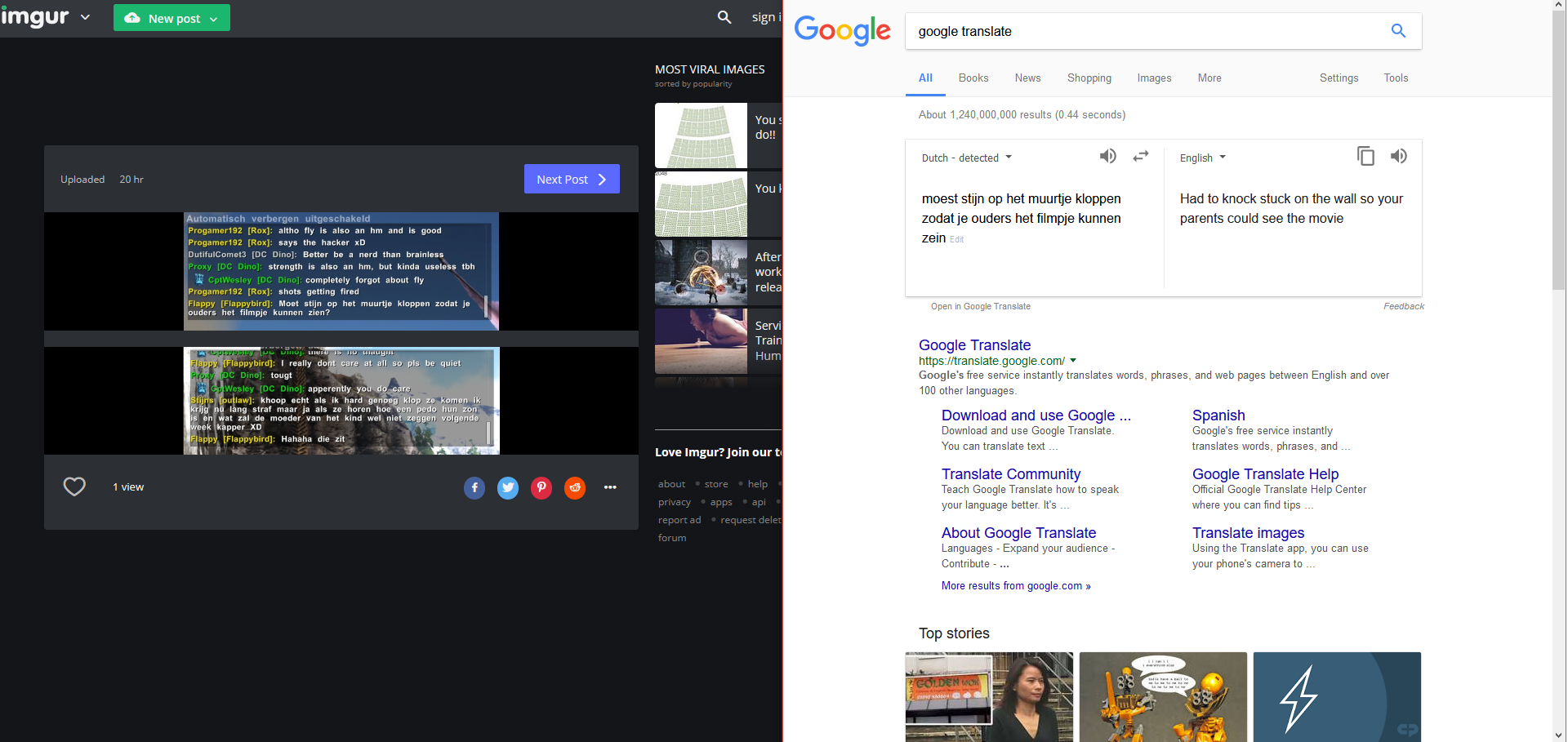
Task: Switch to the Images search tab
Action: coord(1154,78)
